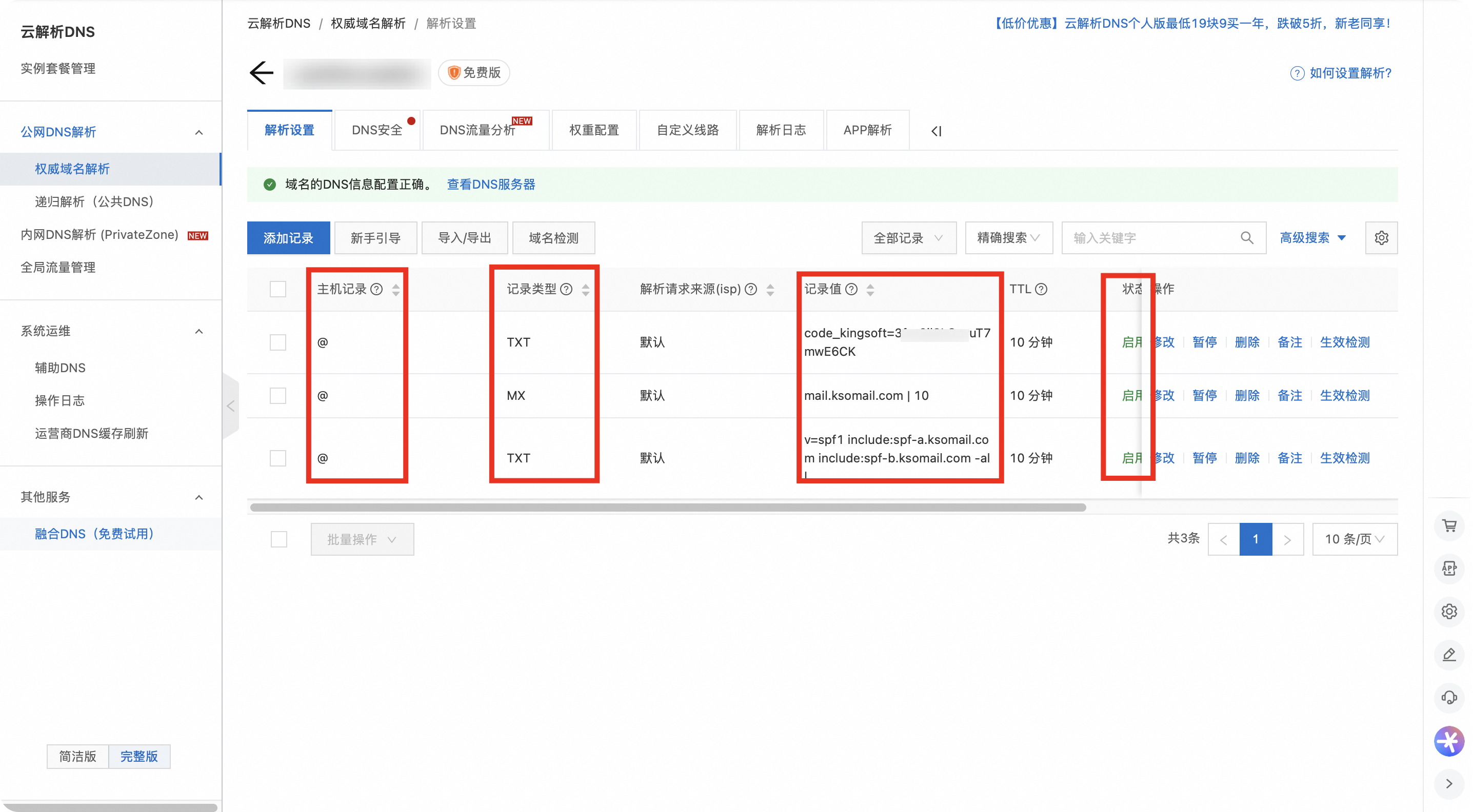Expand the 批量操作 dropdown
The height and width of the screenshot is (812, 1473).
coord(362,539)
